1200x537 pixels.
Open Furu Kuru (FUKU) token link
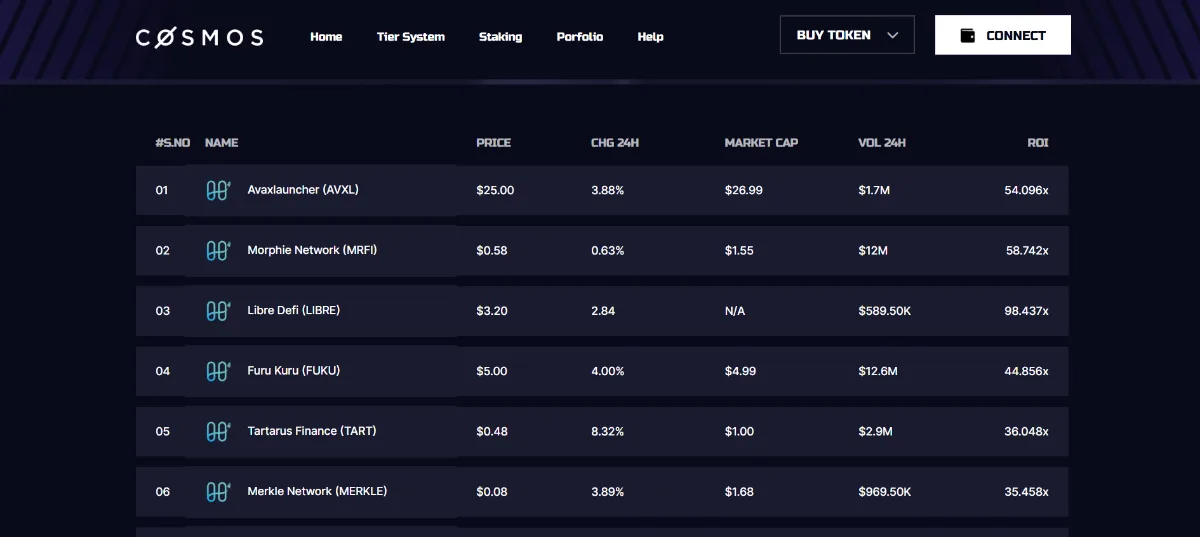(x=294, y=371)
